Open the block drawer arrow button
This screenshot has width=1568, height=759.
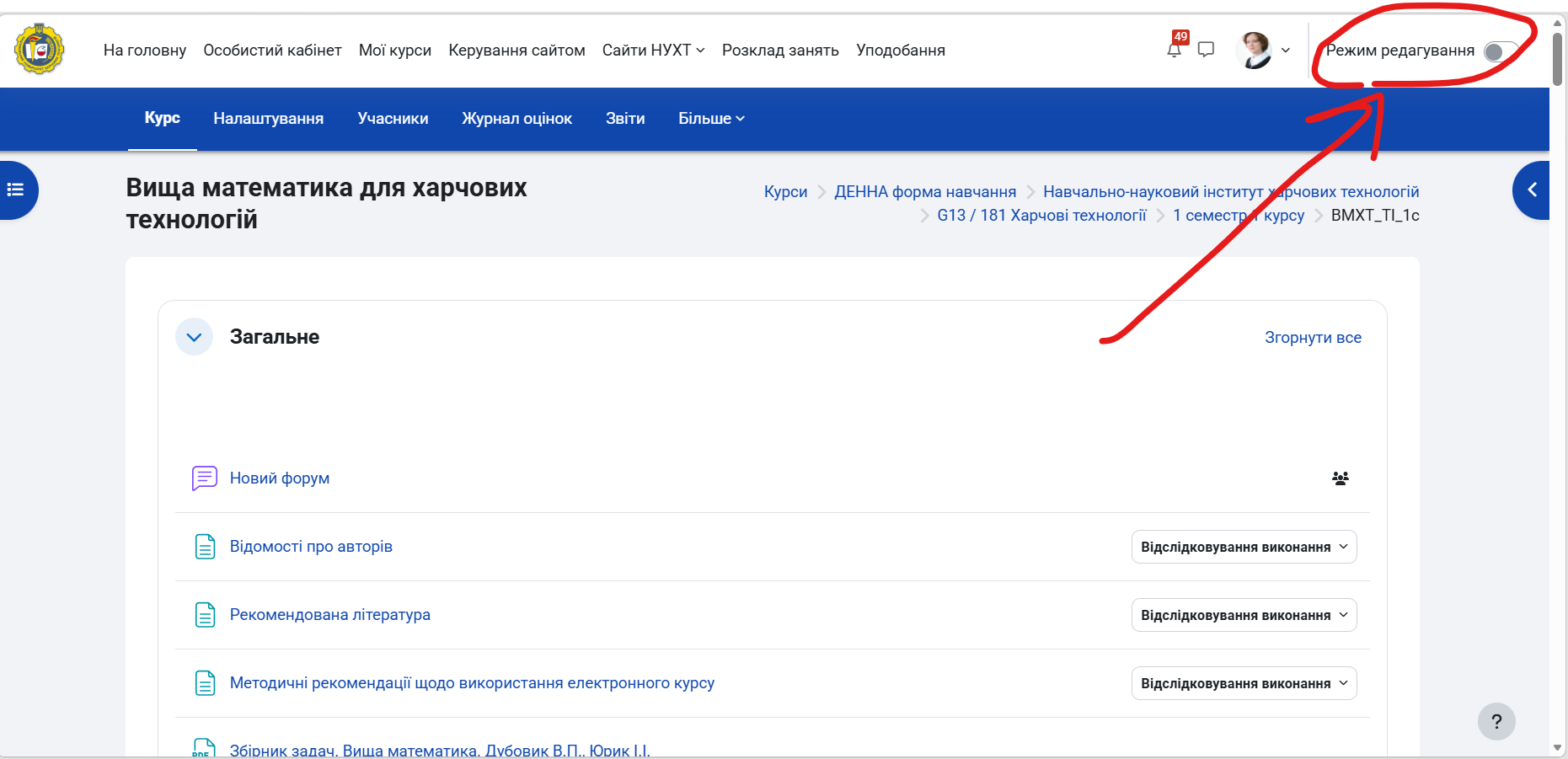(x=1532, y=190)
